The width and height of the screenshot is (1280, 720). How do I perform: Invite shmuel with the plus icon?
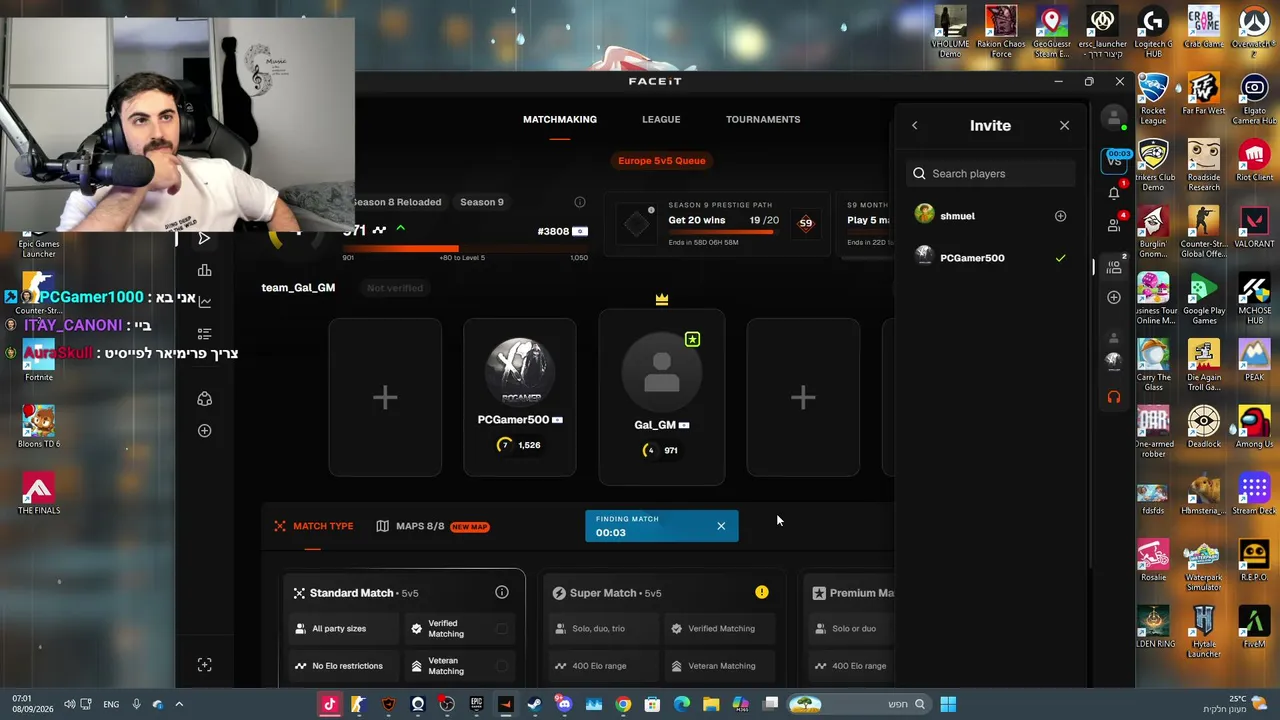pyautogui.click(x=1060, y=216)
